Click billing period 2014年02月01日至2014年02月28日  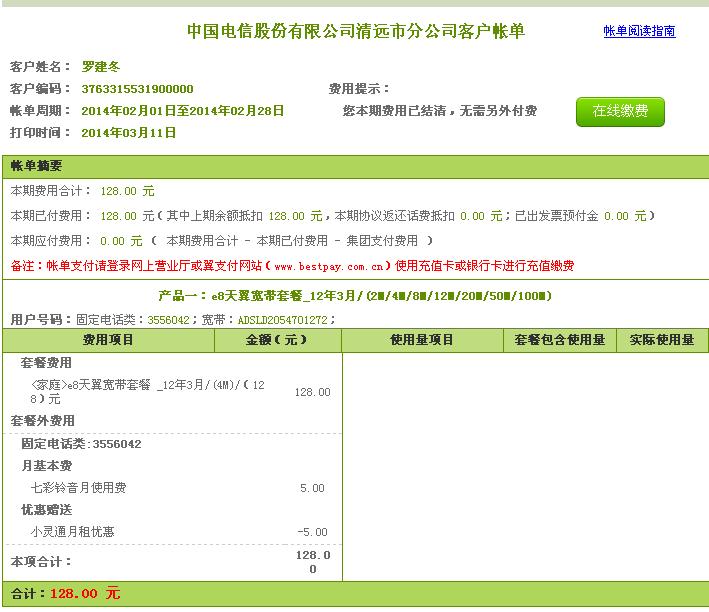click(182, 110)
